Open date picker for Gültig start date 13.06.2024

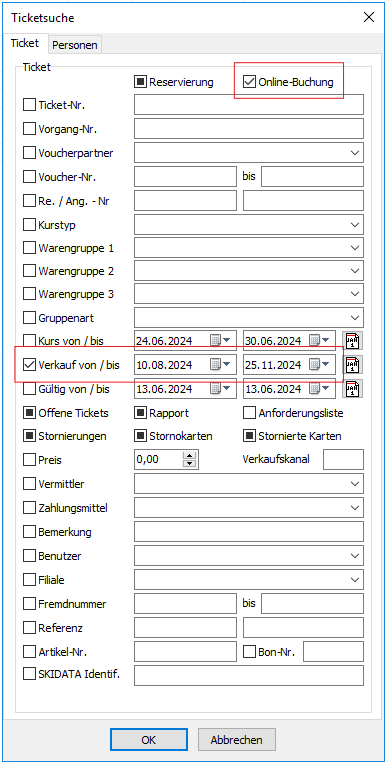[x=220, y=388]
